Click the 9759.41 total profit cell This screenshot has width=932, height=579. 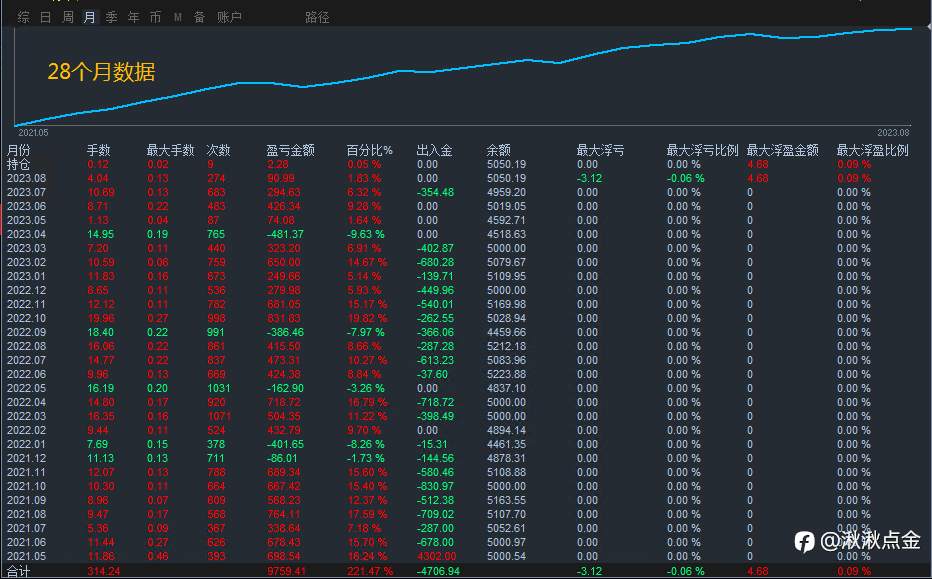pos(286,571)
